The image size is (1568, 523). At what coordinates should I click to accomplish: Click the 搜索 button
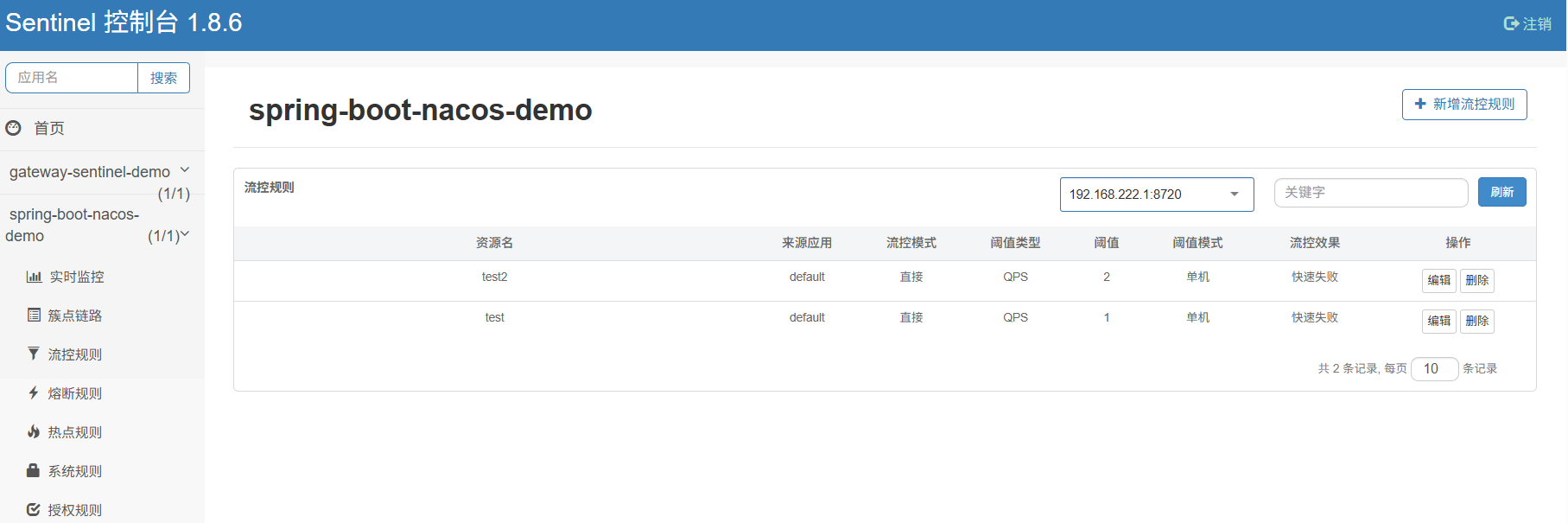[163, 78]
